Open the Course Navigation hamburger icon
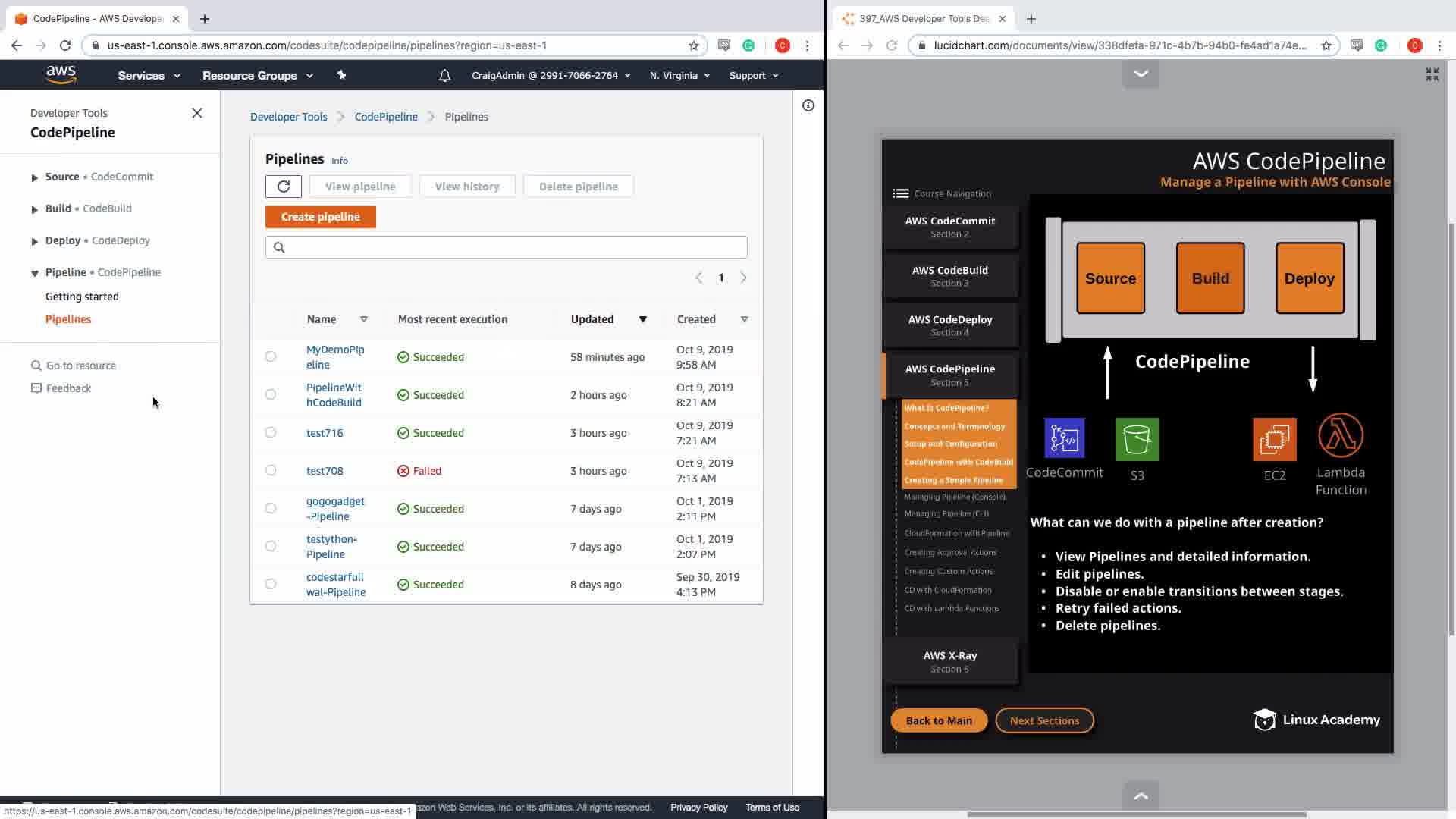1456x819 pixels. tap(900, 193)
